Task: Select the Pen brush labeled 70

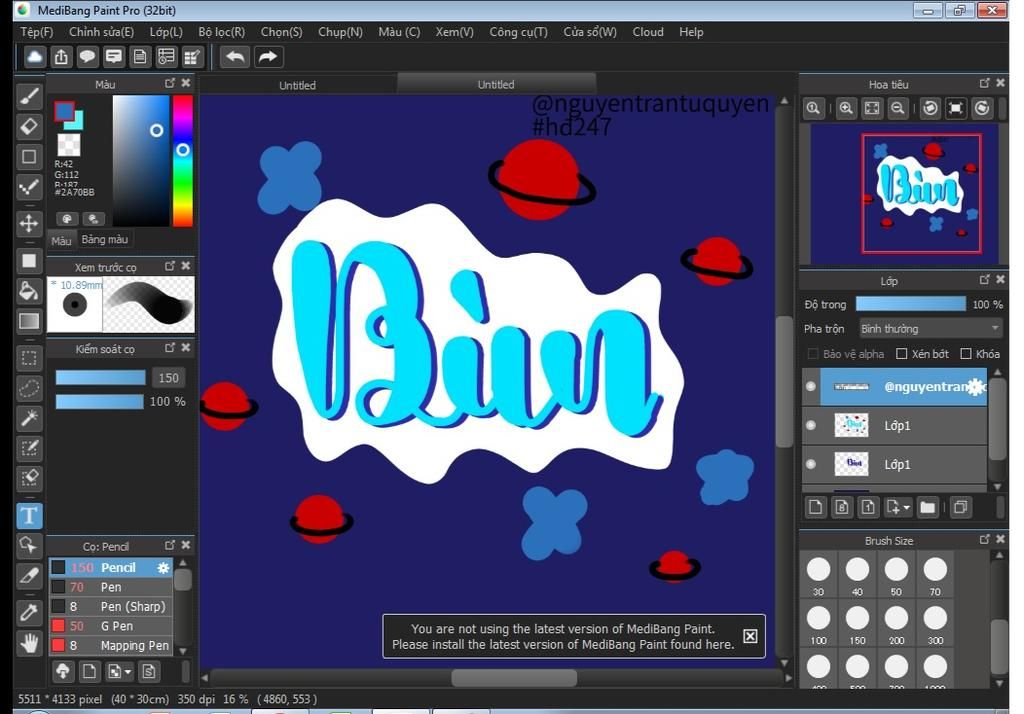Action: tap(111, 587)
